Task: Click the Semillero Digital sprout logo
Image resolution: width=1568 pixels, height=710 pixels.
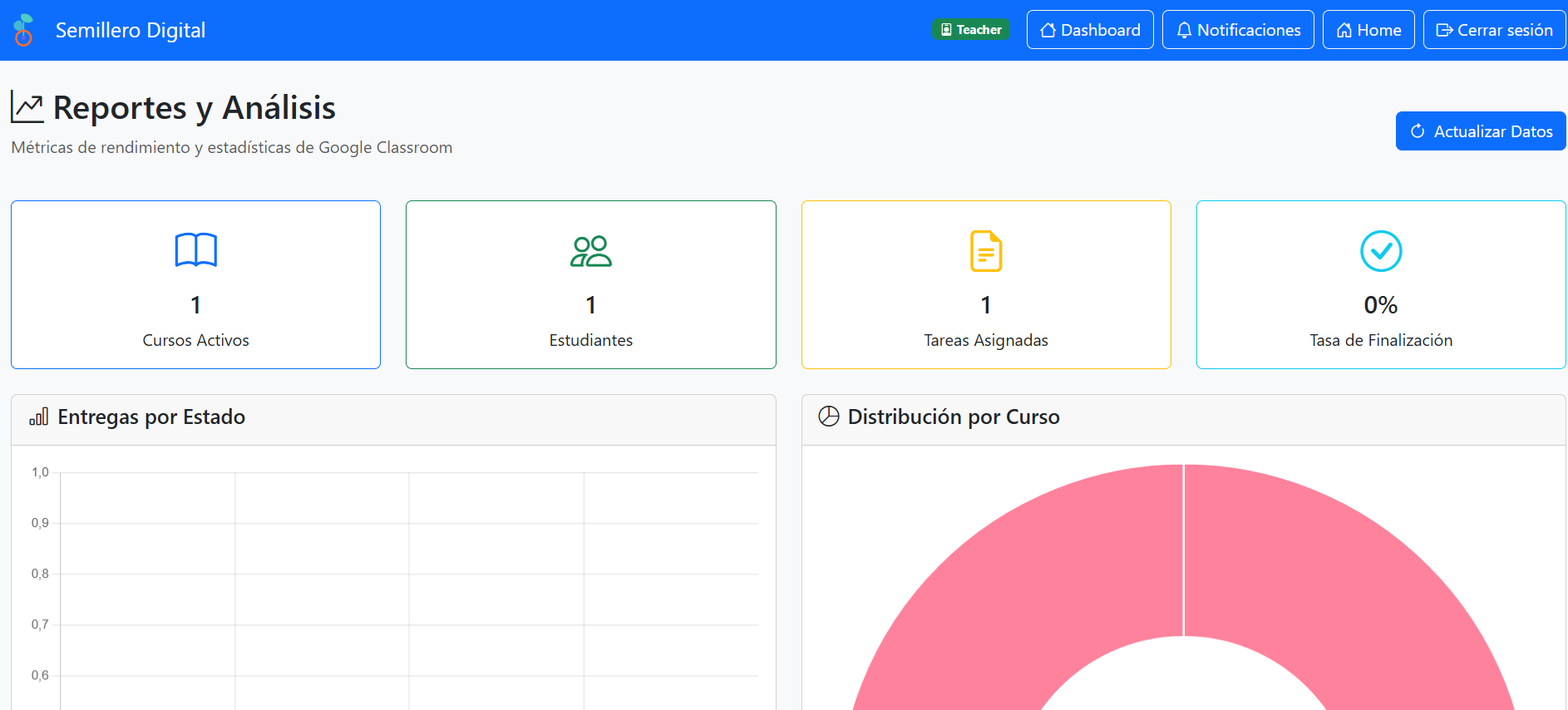Action: 24,30
